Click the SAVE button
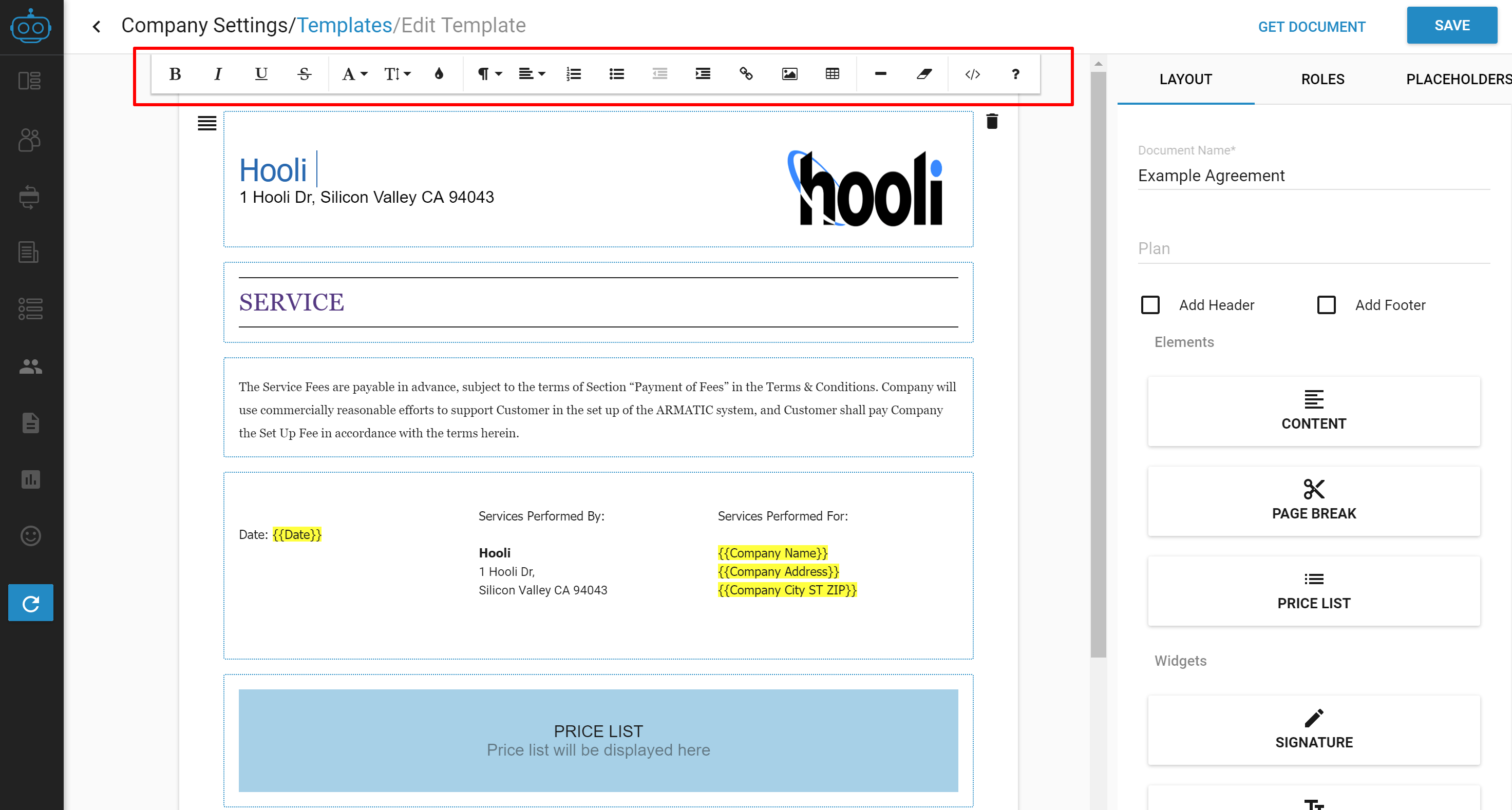The height and width of the screenshot is (810, 1512). [1451, 25]
